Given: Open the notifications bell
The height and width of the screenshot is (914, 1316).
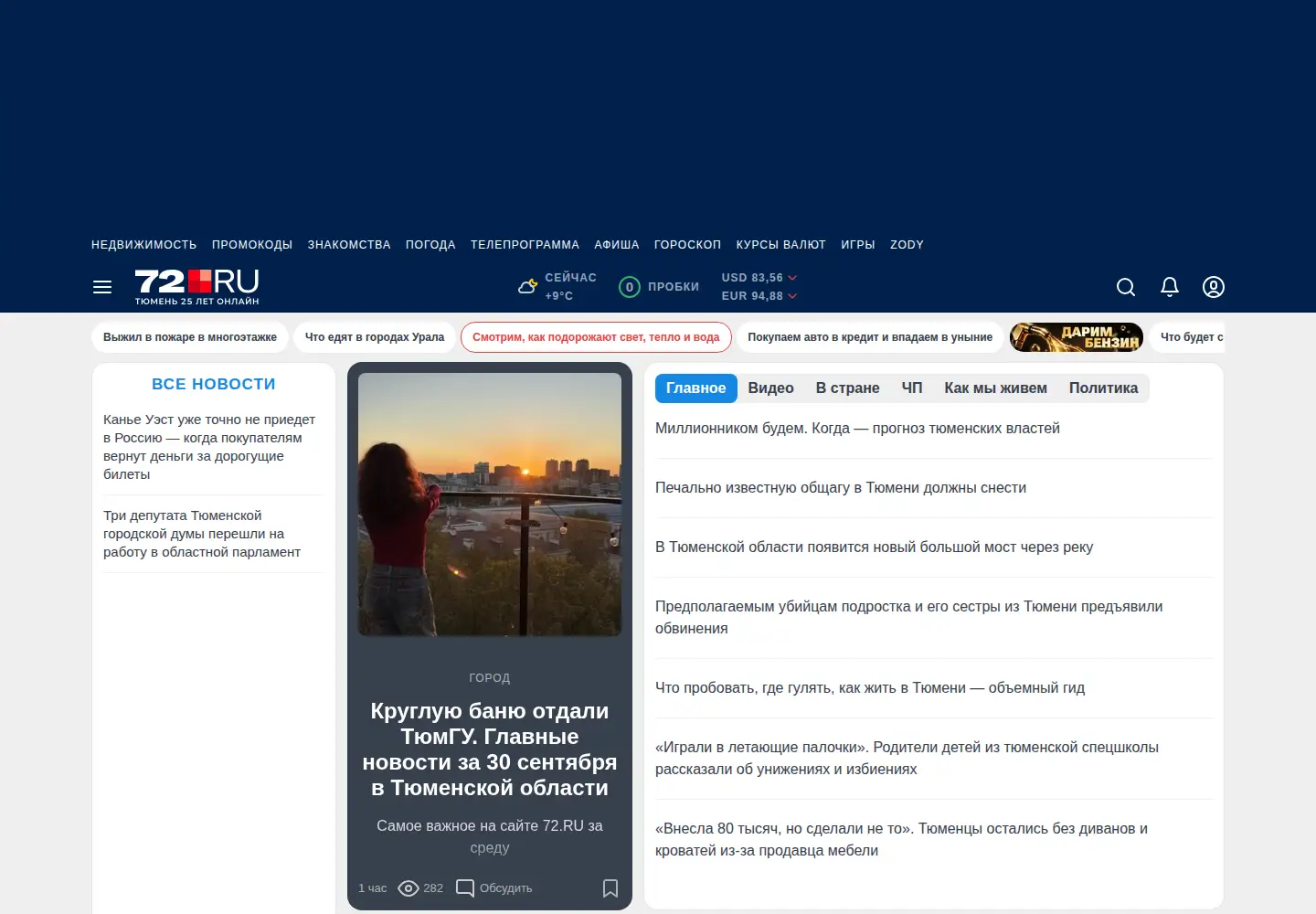Looking at the screenshot, I should (1170, 287).
